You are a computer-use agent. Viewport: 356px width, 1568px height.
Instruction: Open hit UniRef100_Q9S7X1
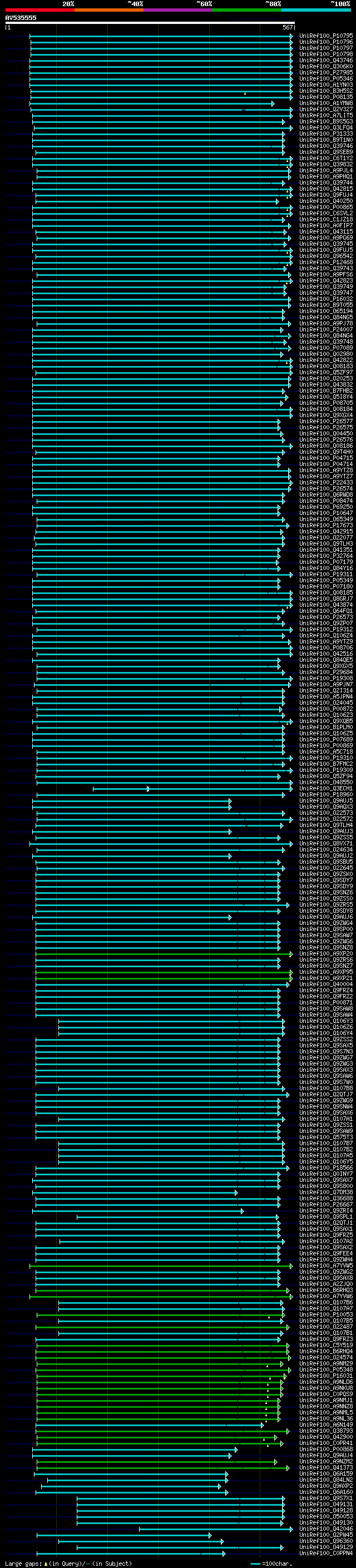tap(325, 1498)
